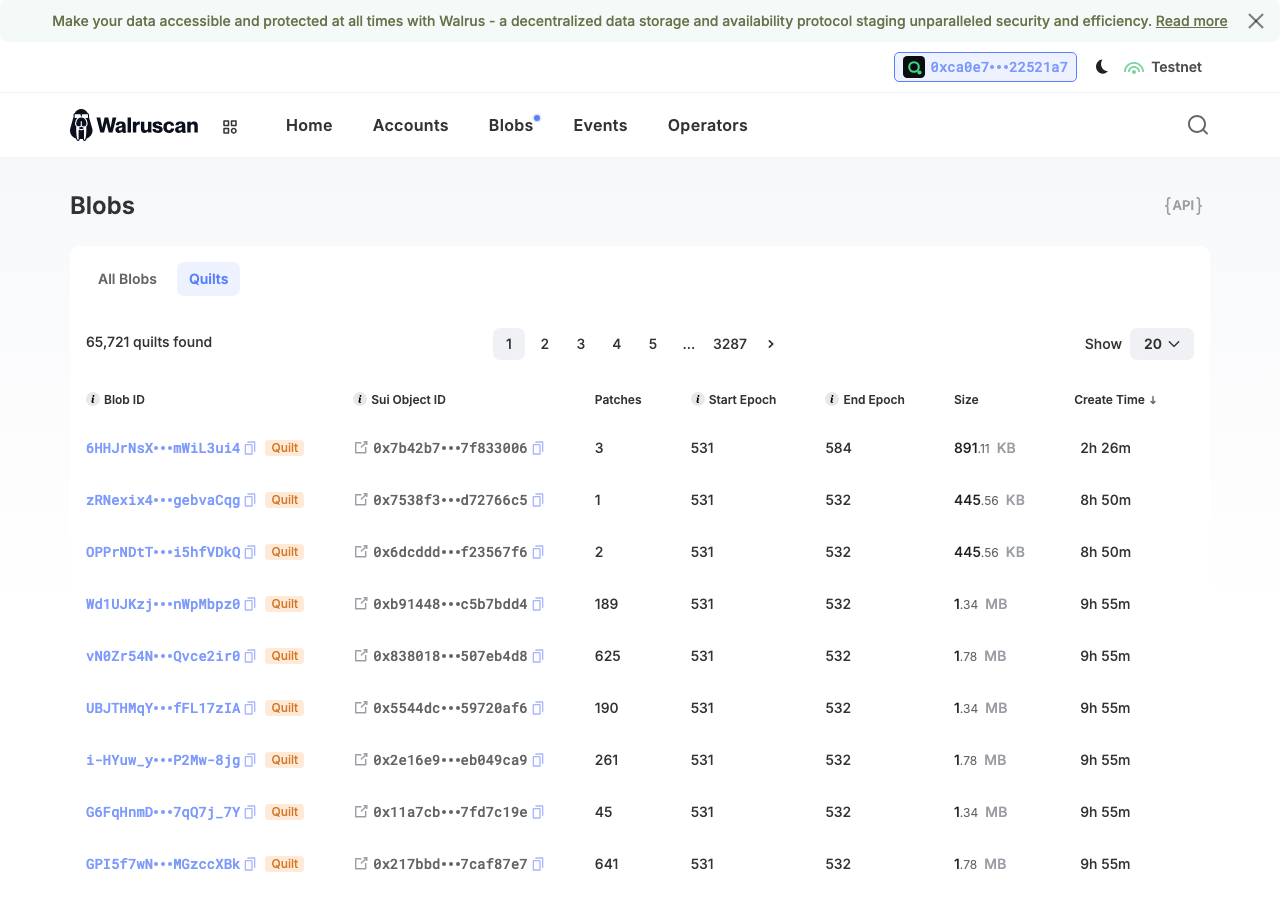Go to the next page arrow
The image size is (1280, 900).
point(771,344)
